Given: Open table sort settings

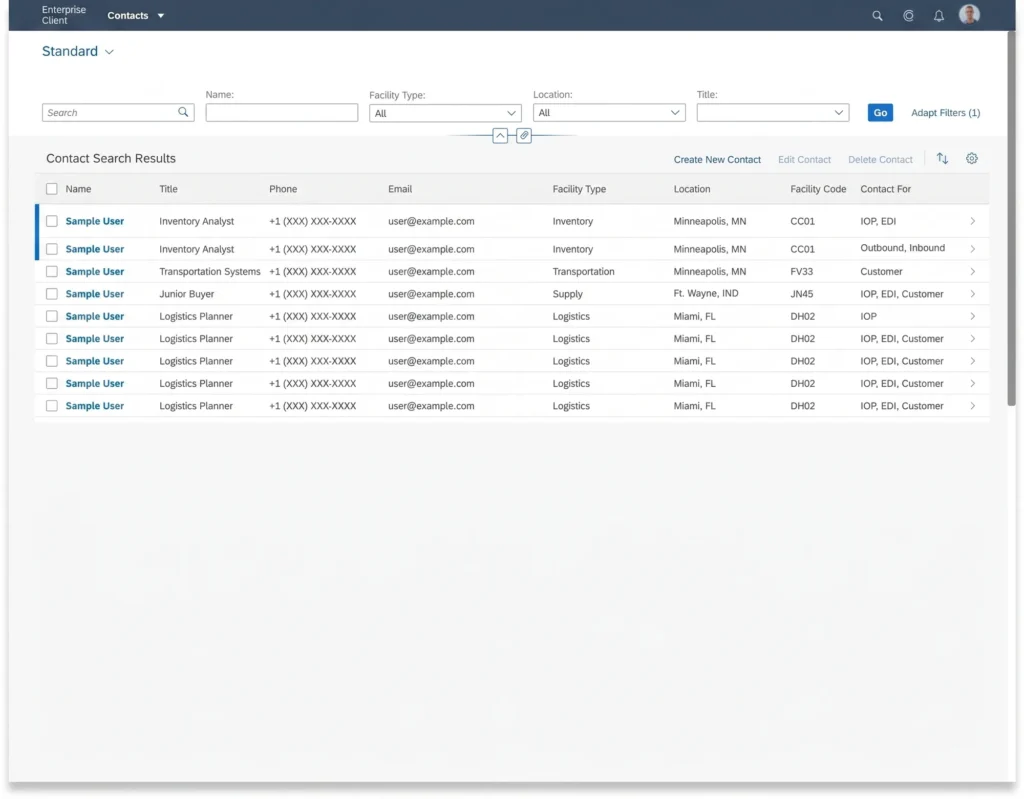Looking at the screenshot, I should coord(942,159).
